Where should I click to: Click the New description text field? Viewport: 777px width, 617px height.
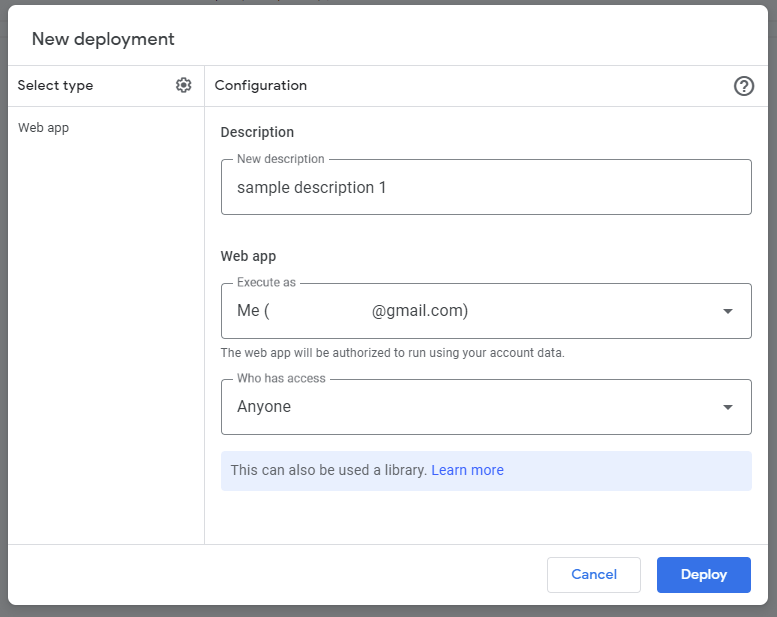(x=486, y=187)
